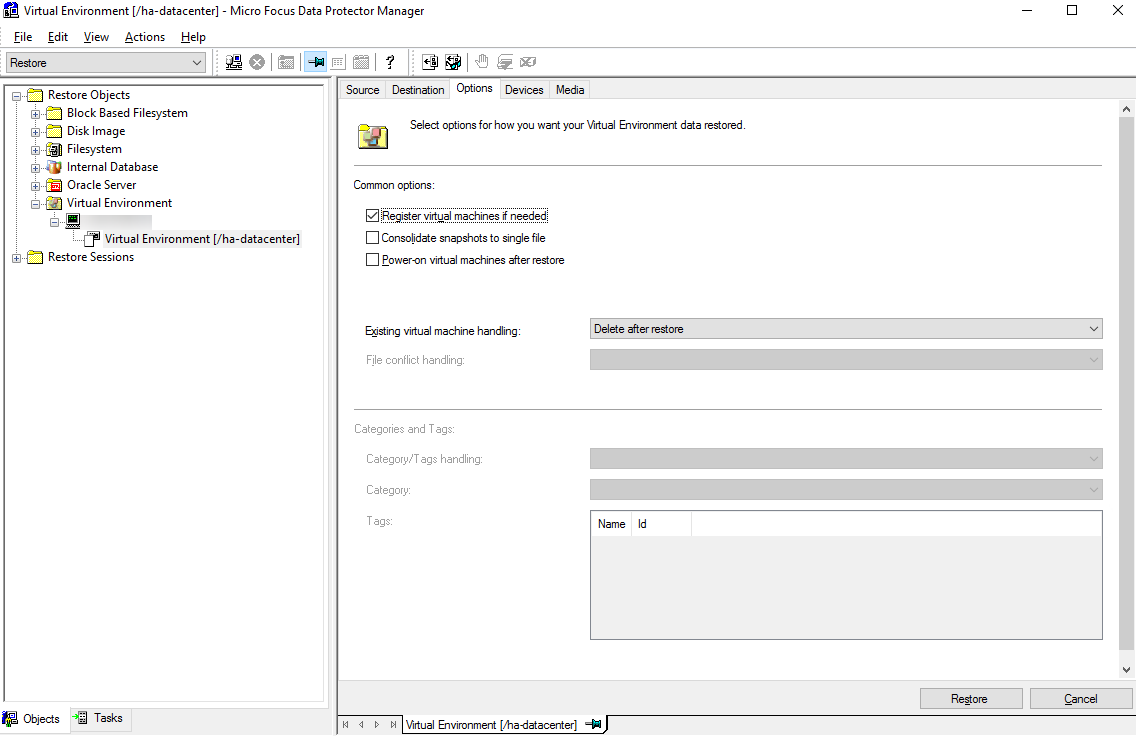Image resolution: width=1136 pixels, height=736 pixels.
Task: Switch to the Objects navigation tab
Action: 33,719
